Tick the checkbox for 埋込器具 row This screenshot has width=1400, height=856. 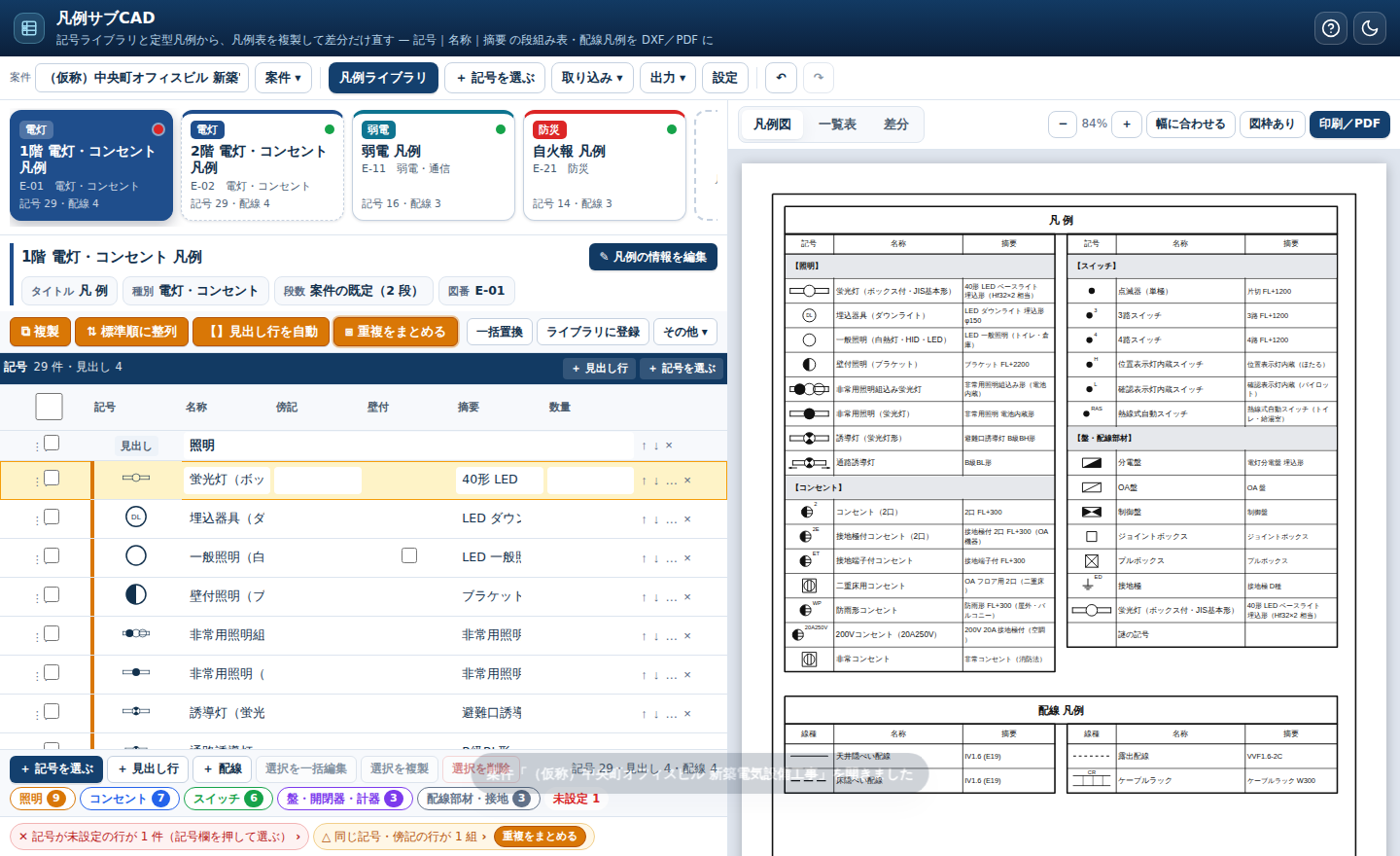(x=52, y=517)
